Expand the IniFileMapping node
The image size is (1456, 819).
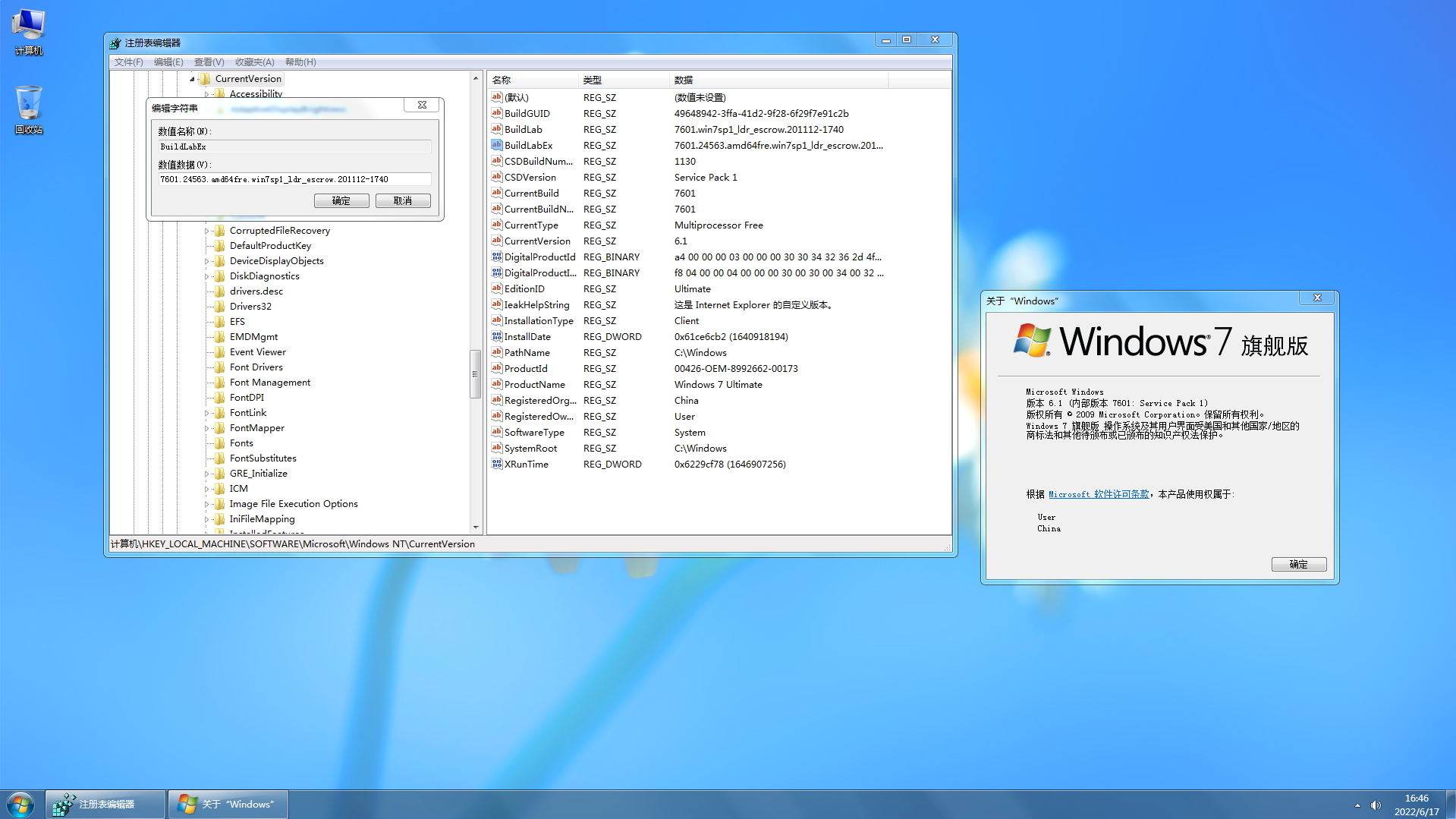(206, 519)
